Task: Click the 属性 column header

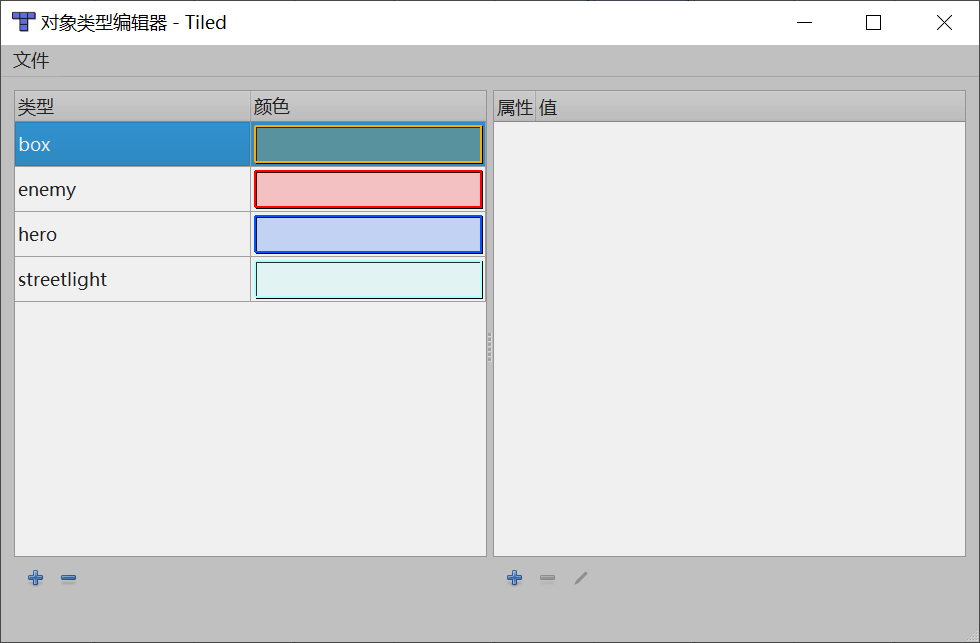Action: coord(514,107)
